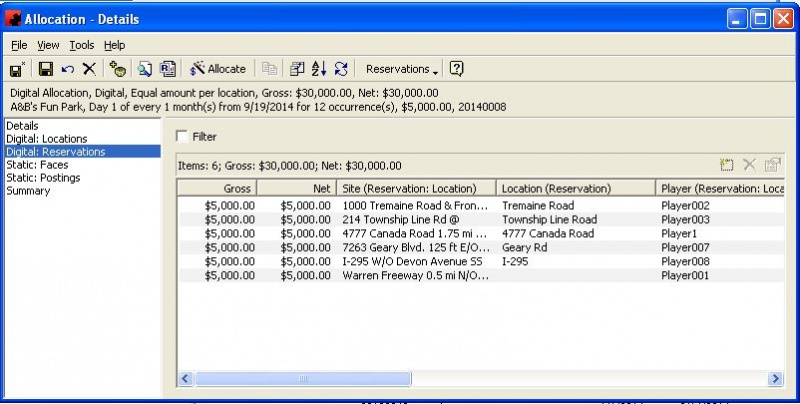
Task: Click the Sort A-Z toolbar icon
Action: click(x=319, y=69)
